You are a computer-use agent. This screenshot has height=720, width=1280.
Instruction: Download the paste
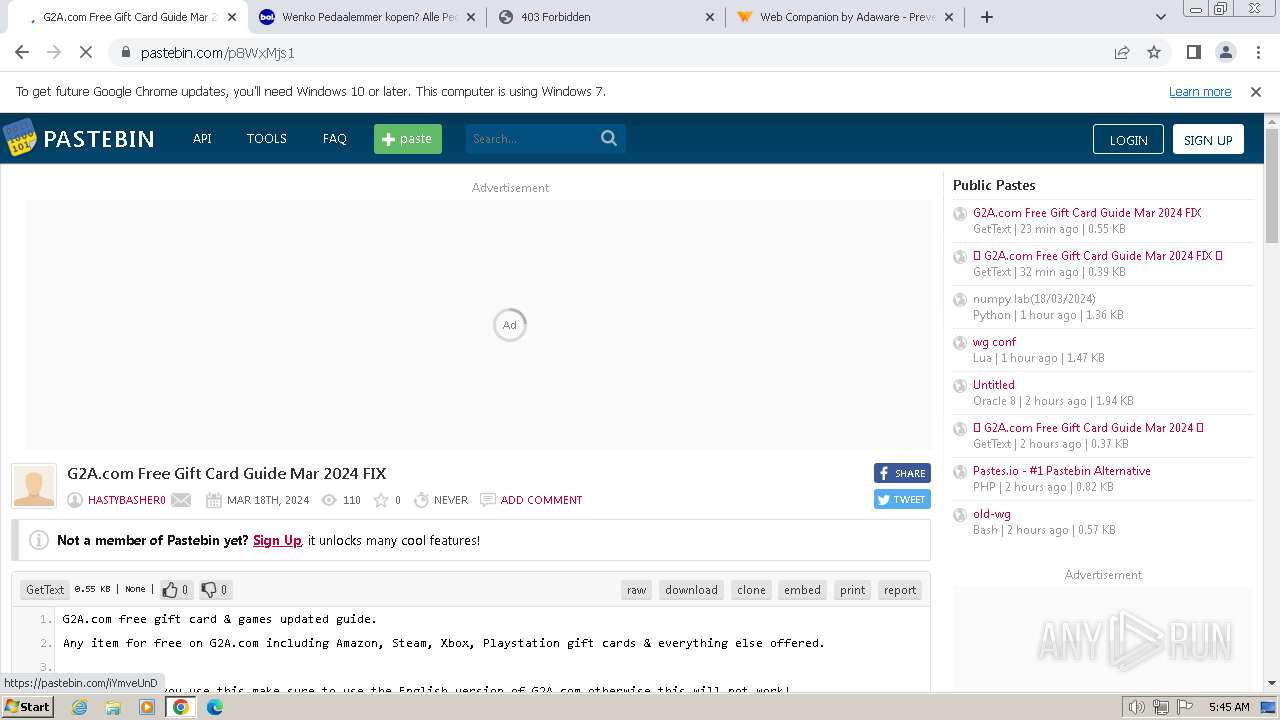coord(691,590)
